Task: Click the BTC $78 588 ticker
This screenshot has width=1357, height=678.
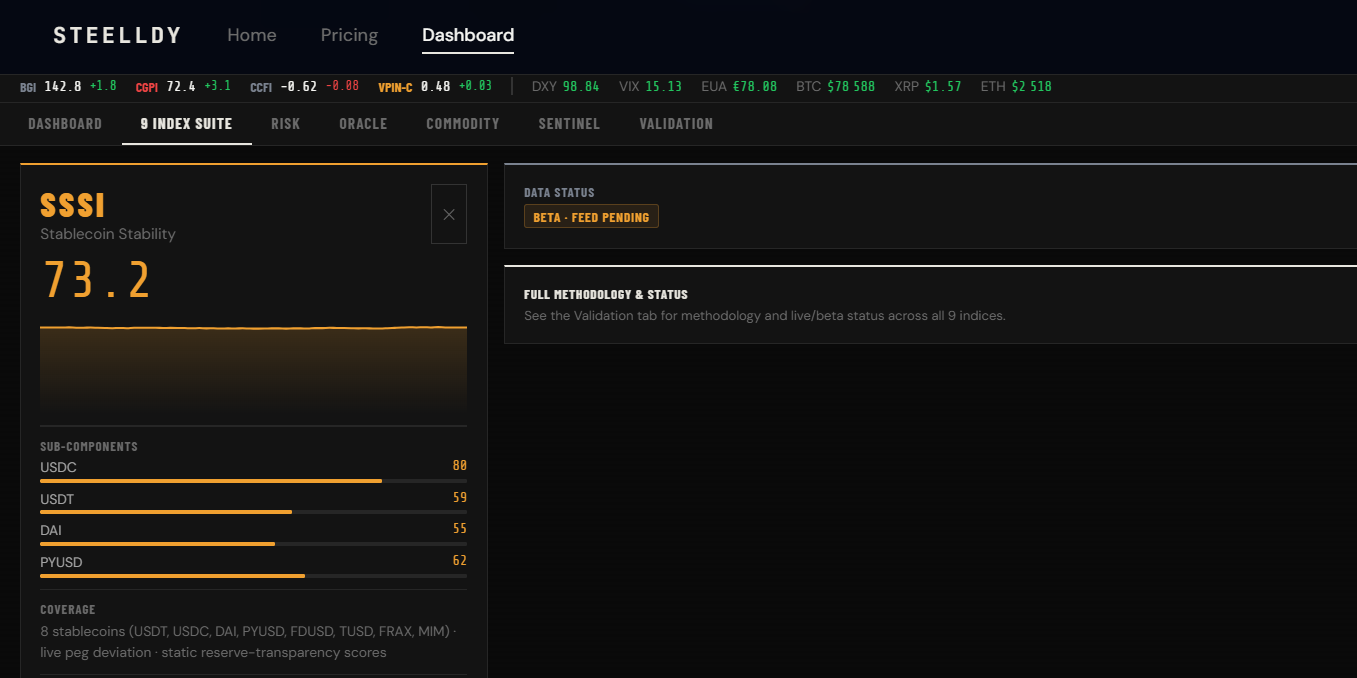Action: 835,87
